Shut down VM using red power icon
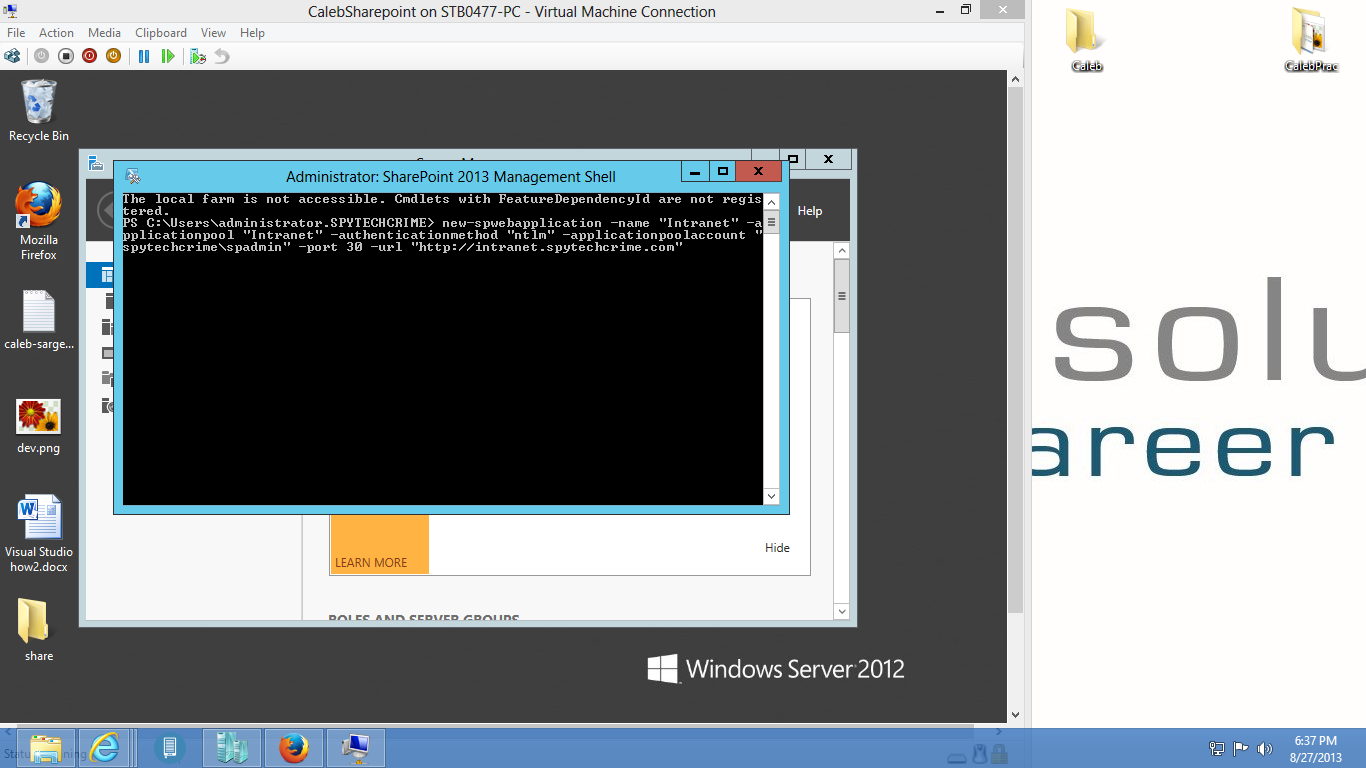Viewport: 1366px width, 768px height. [89, 56]
